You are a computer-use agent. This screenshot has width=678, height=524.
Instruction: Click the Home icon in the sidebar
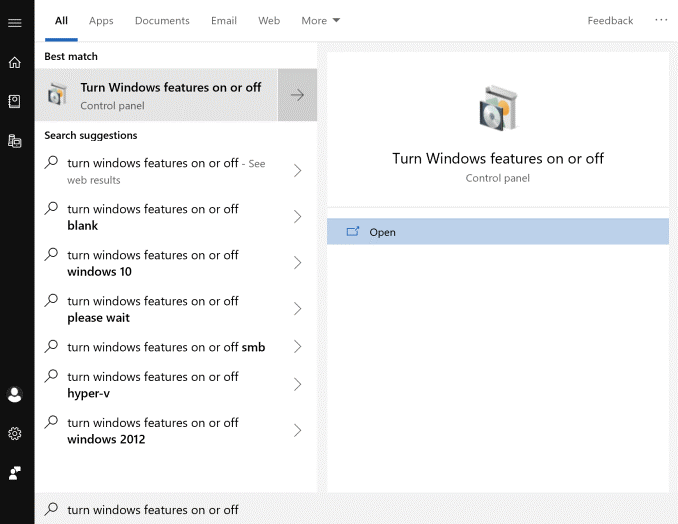click(15, 62)
